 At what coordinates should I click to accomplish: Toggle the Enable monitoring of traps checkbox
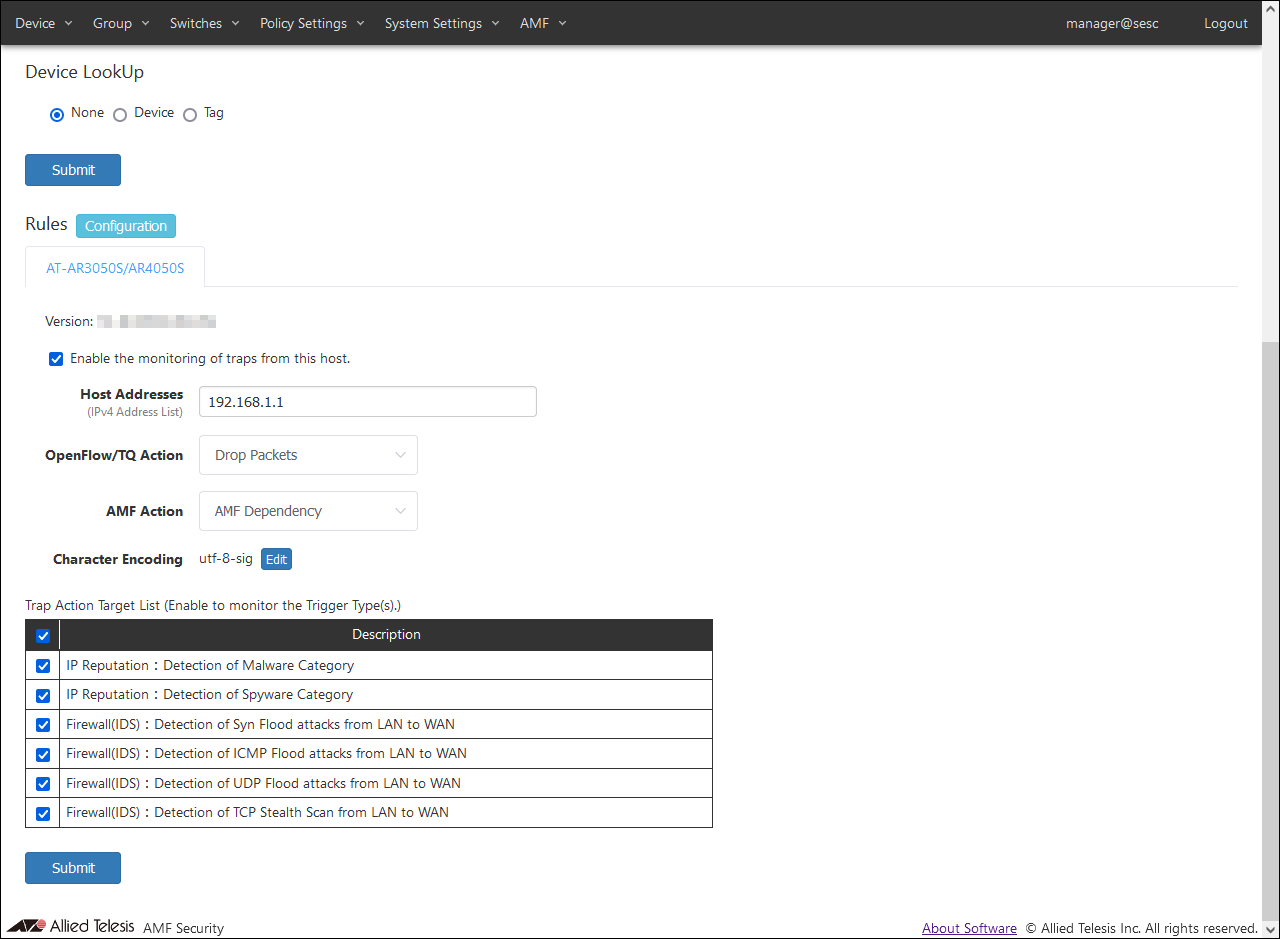click(x=56, y=359)
